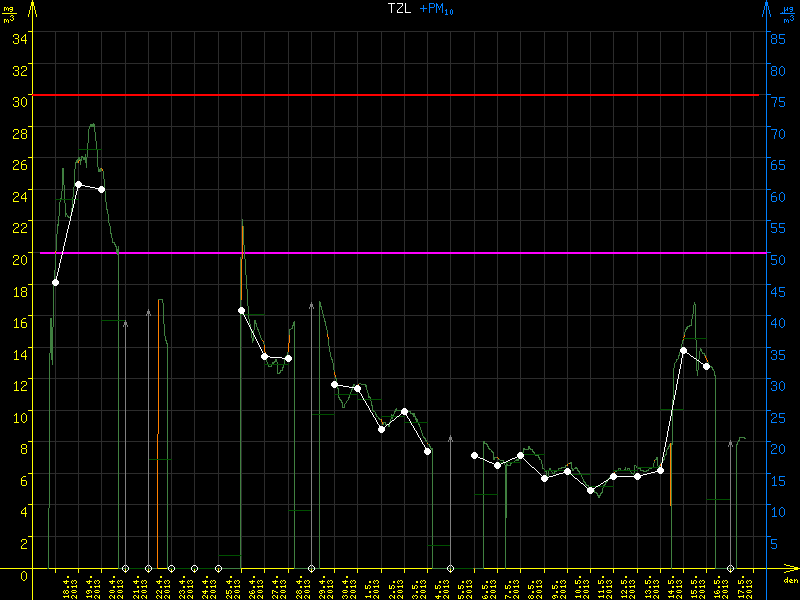Screen dimensions: 800x600
Task: Click the blue 85 value on right axis
Action: coord(776,38)
